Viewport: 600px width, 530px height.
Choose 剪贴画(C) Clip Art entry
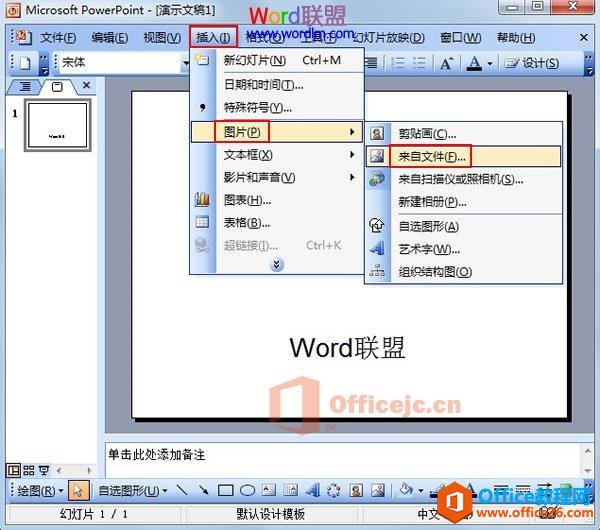463,134
